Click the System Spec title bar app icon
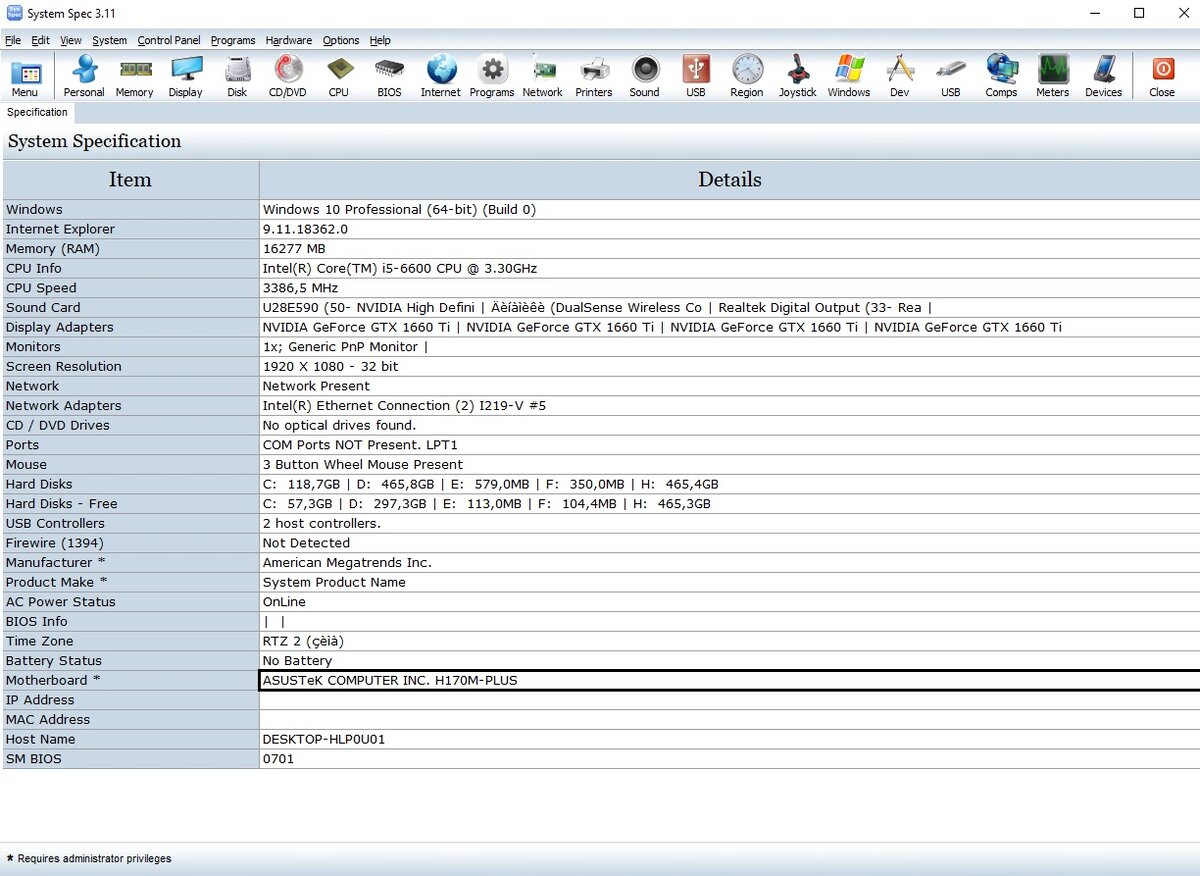The height and width of the screenshot is (876, 1200). pos(13,13)
